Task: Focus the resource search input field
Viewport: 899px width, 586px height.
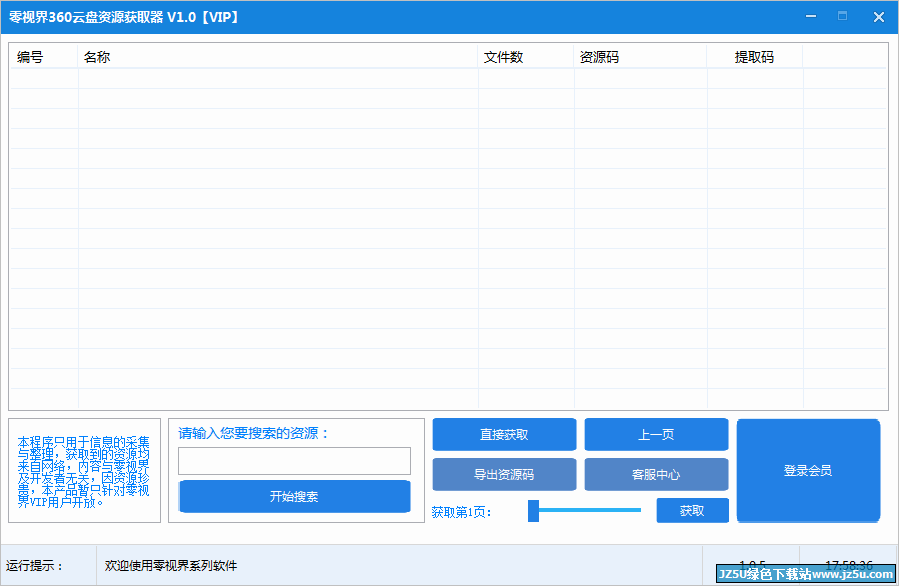Action: tap(295, 461)
